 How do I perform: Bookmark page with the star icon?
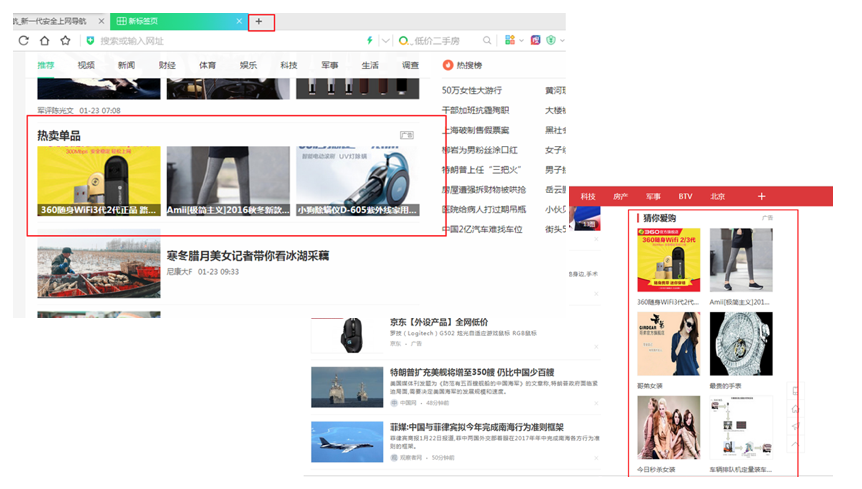coord(65,41)
